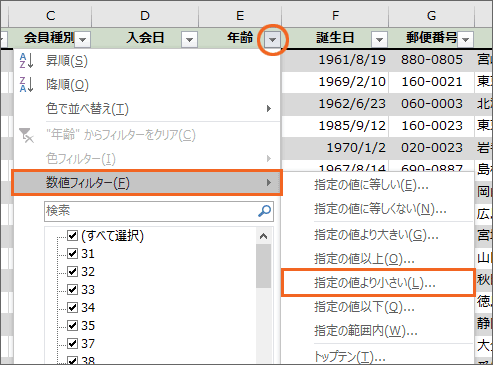The width and height of the screenshot is (493, 365).
Task: Expand the 数値フィルター submenu arrow
Action: point(269,183)
